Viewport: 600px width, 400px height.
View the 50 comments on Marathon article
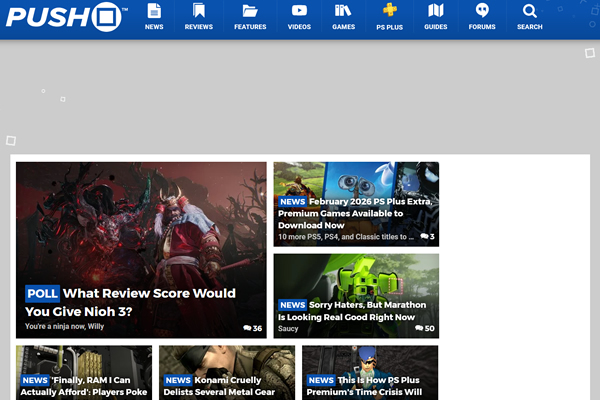pos(424,328)
